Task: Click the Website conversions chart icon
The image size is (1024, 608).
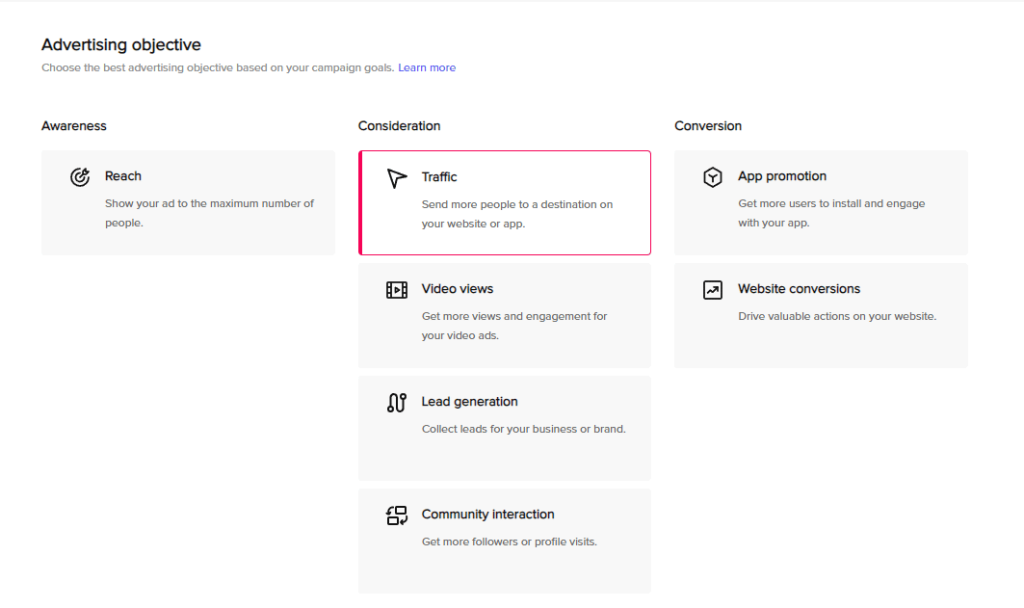Action: pyautogui.click(x=712, y=290)
